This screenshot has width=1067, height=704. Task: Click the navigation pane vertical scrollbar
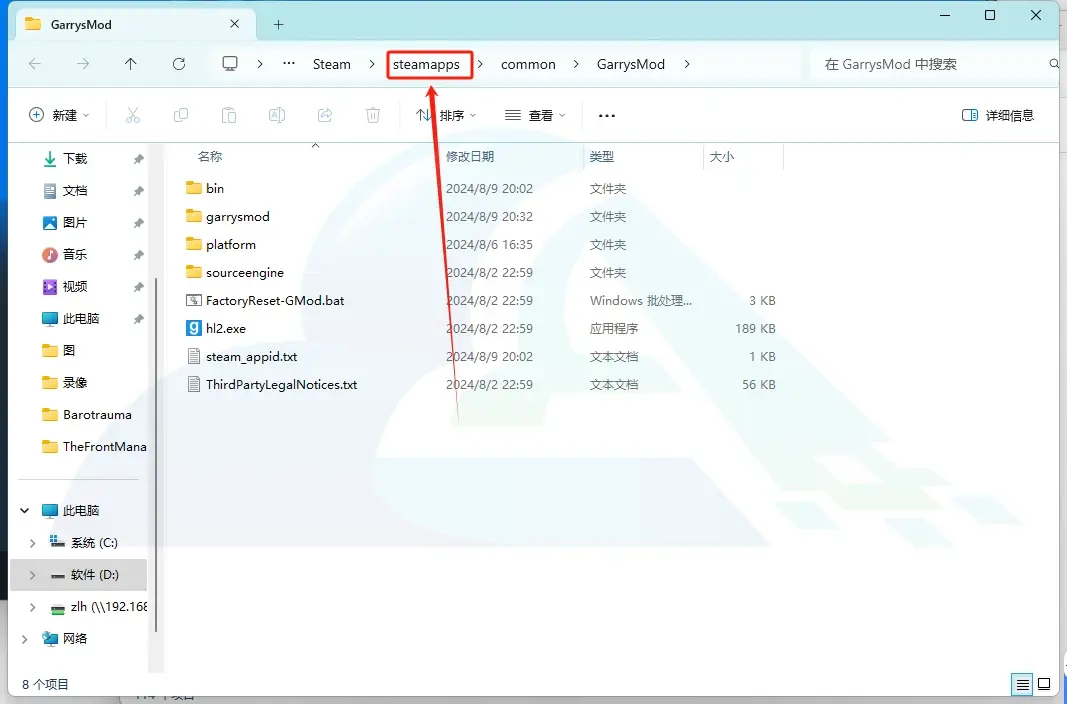[x=156, y=454]
